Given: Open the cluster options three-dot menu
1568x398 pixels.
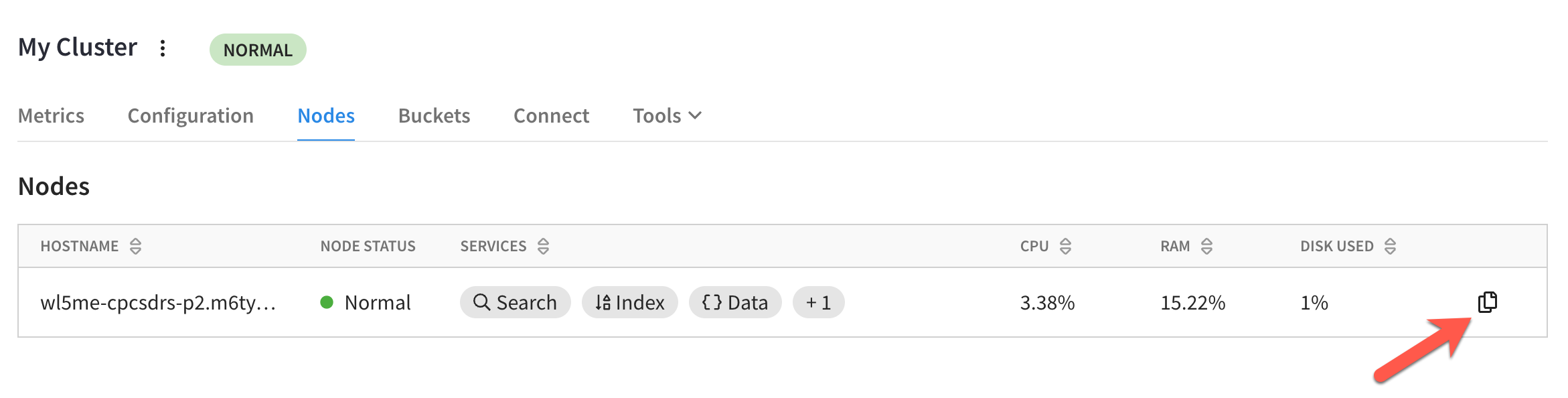Looking at the screenshot, I should tap(162, 48).
